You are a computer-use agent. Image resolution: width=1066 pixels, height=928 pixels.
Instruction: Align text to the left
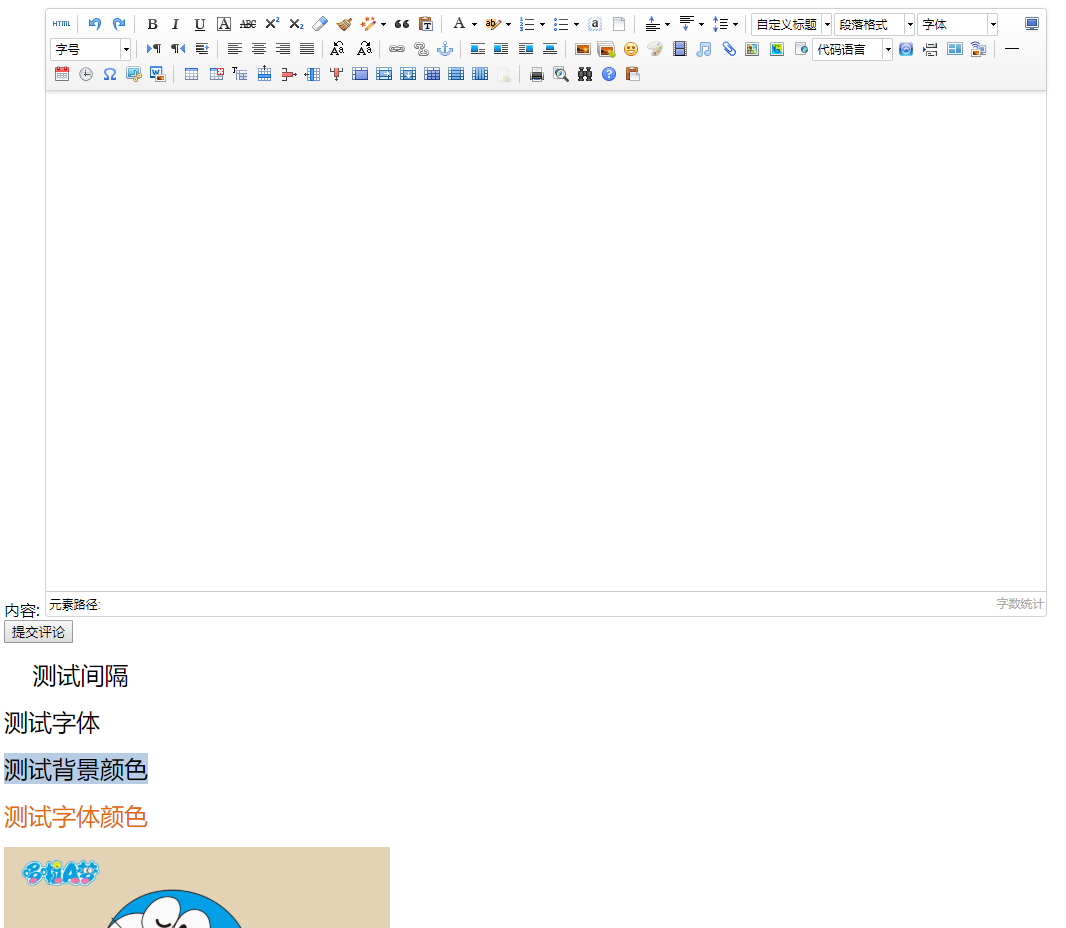235,49
